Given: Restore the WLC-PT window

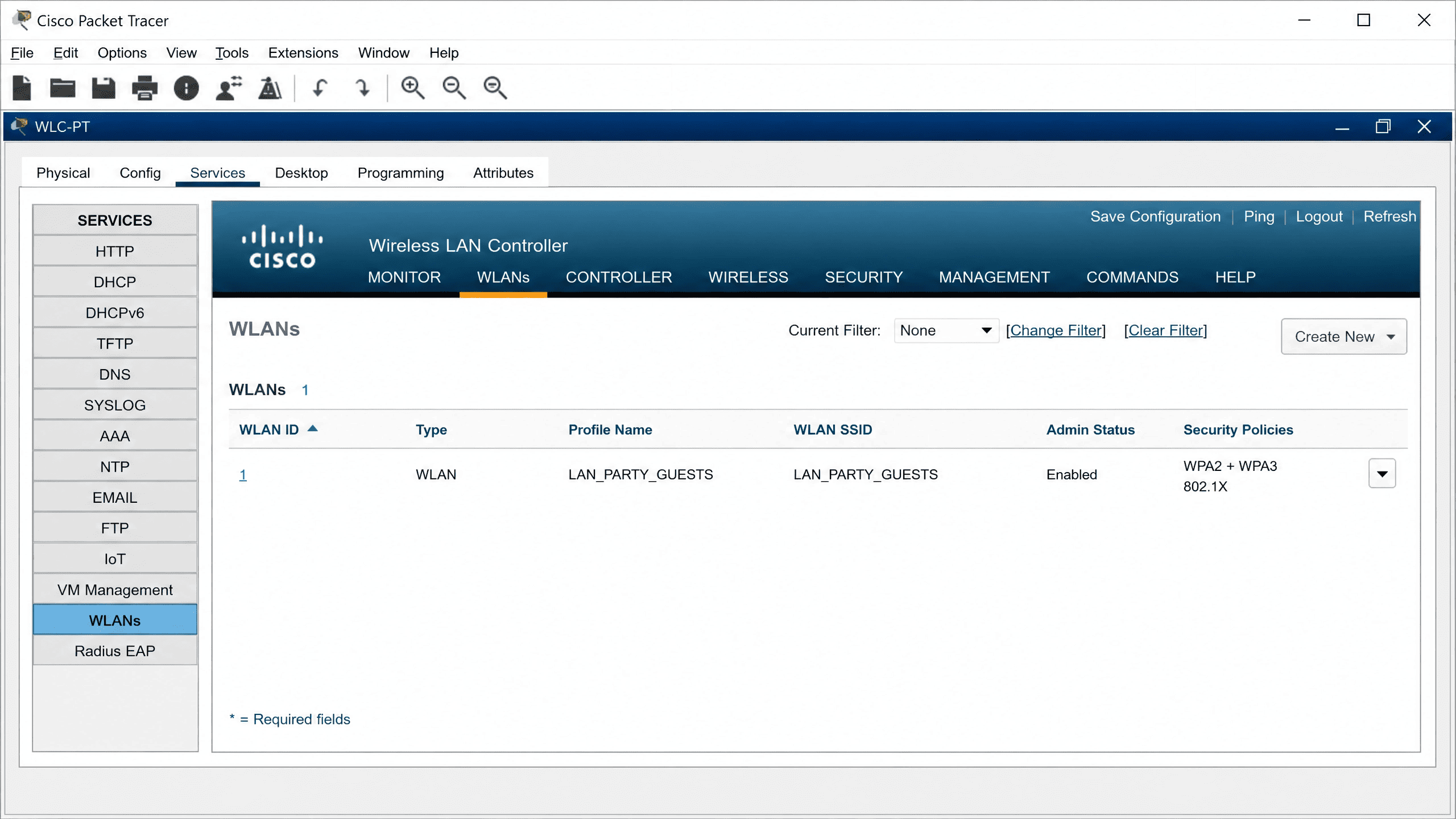Looking at the screenshot, I should coord(1383,126).
